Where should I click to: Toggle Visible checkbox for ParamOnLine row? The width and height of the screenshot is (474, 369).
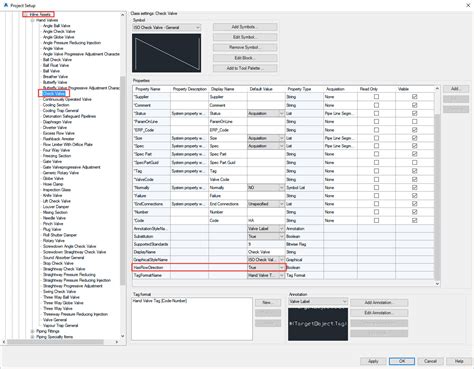coord(414,121)
